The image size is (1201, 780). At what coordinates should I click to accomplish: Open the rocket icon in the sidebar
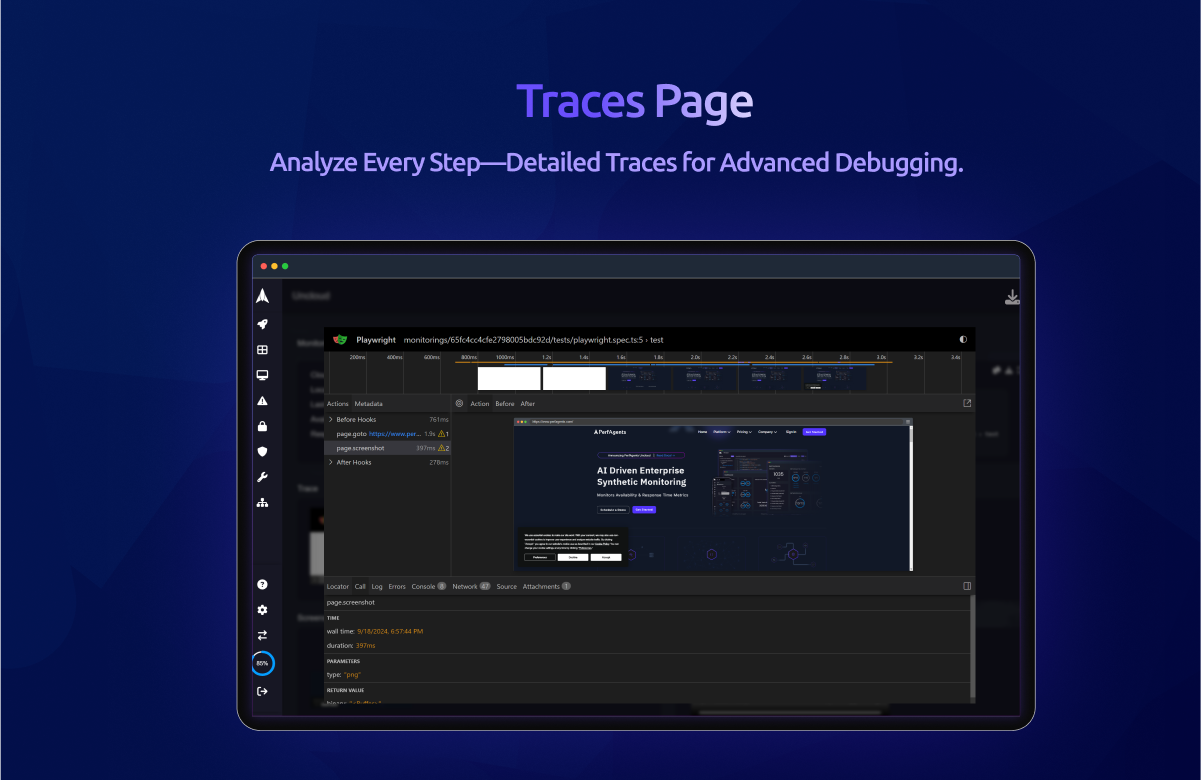pyautogui.click(x=263, y=324)
